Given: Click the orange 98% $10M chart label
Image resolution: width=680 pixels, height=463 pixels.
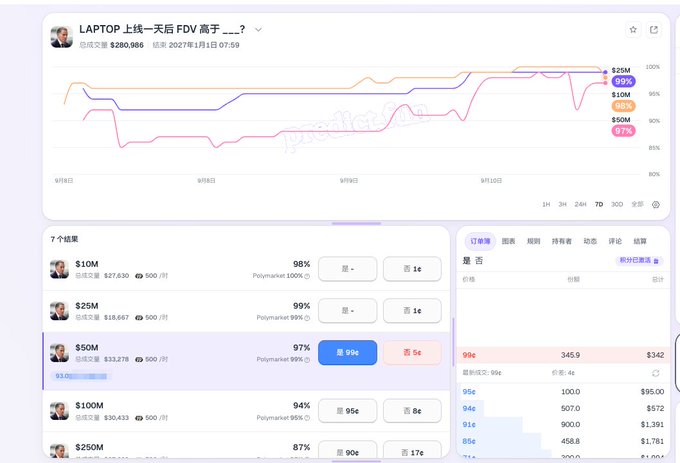Looking at the screenshot, I should coord(623,106).
